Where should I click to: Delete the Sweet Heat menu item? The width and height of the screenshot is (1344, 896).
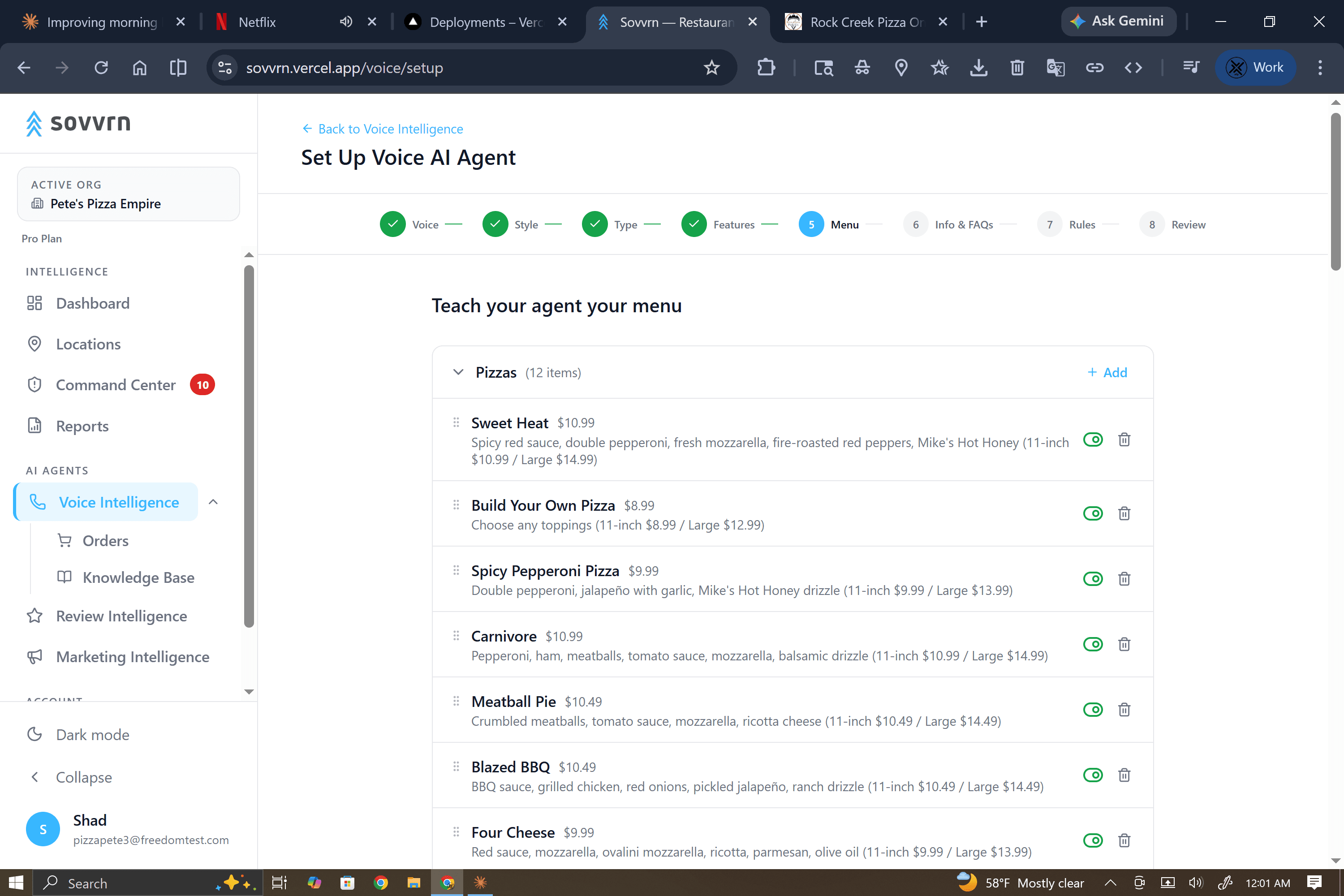point(1124,439)
